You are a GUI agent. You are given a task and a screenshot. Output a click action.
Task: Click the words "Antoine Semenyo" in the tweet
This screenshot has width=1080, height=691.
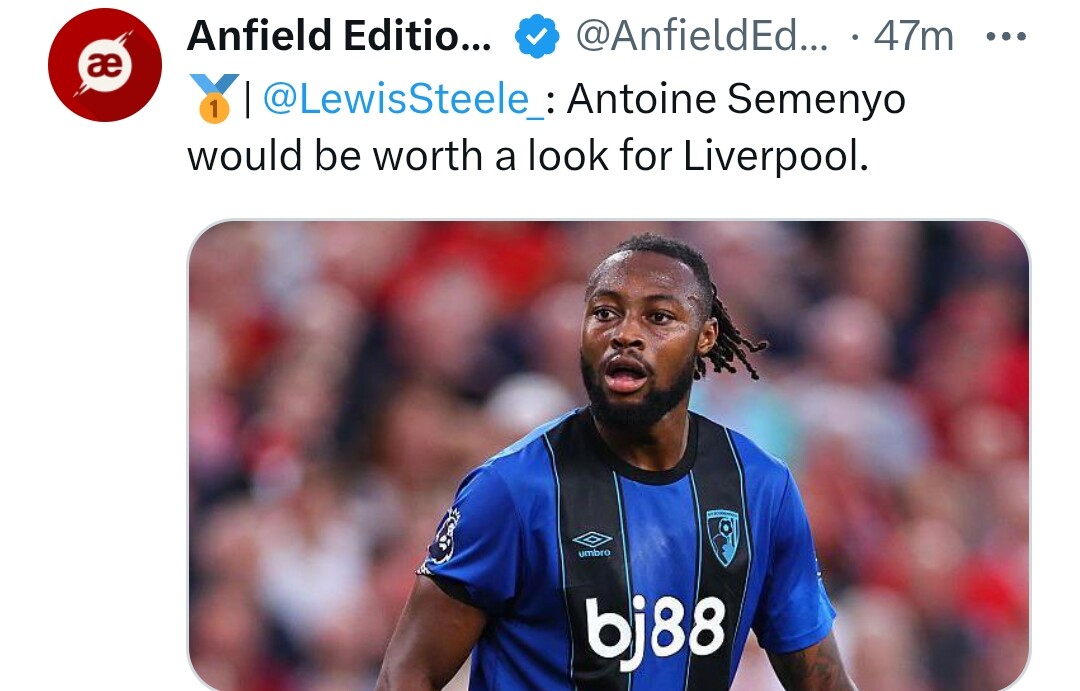tap(736, 99)
